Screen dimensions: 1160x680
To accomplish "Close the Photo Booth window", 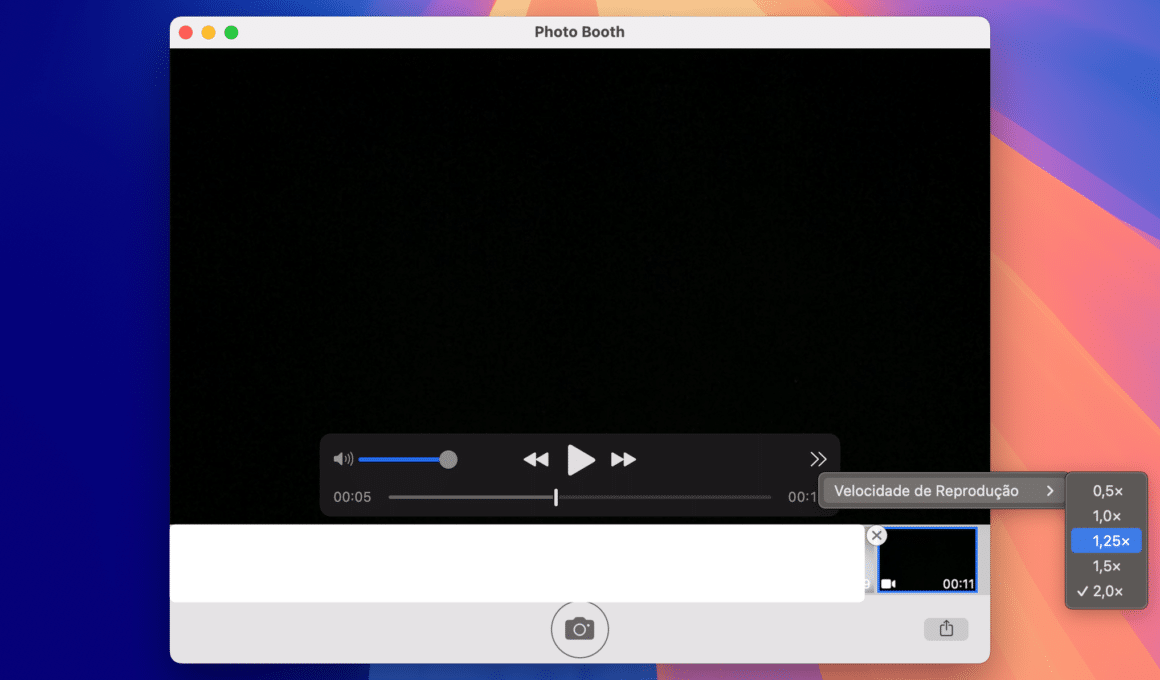I will point(186,33).
